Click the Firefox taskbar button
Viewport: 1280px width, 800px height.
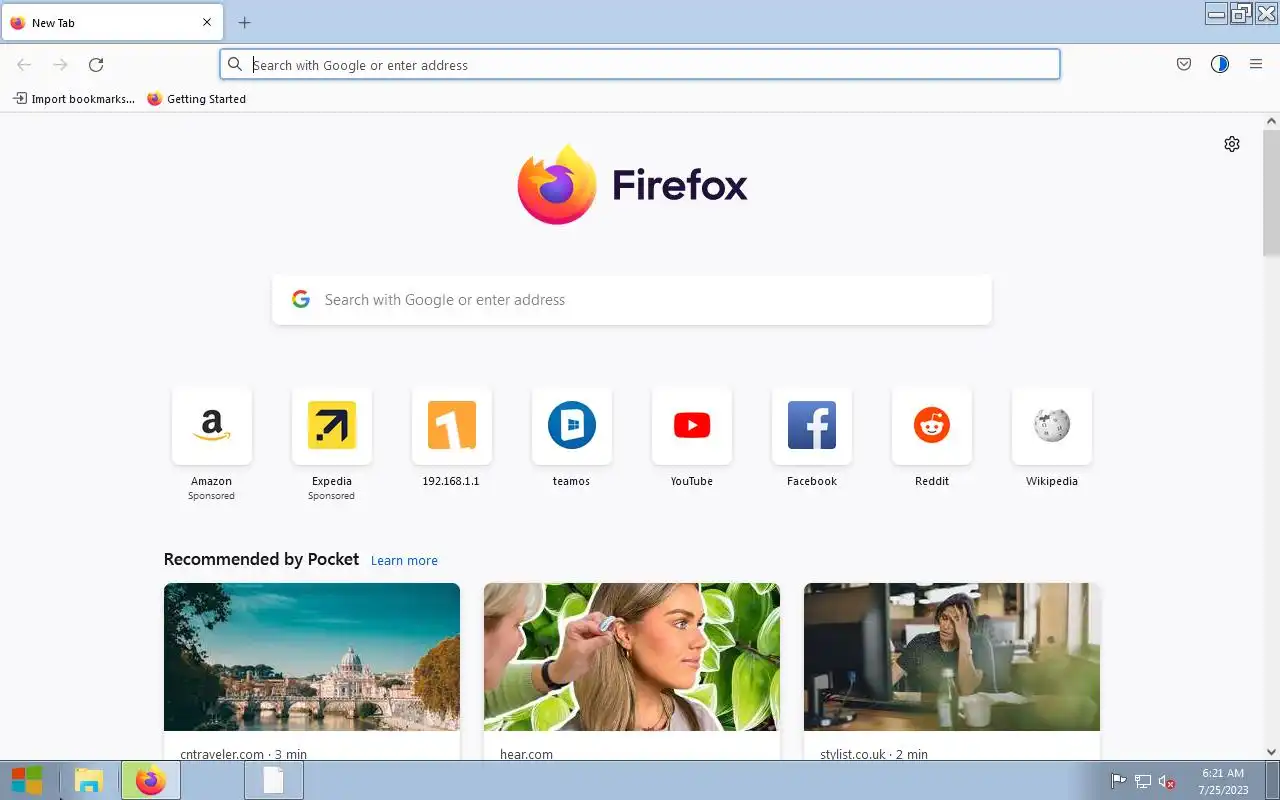click(x=151, y=780)
